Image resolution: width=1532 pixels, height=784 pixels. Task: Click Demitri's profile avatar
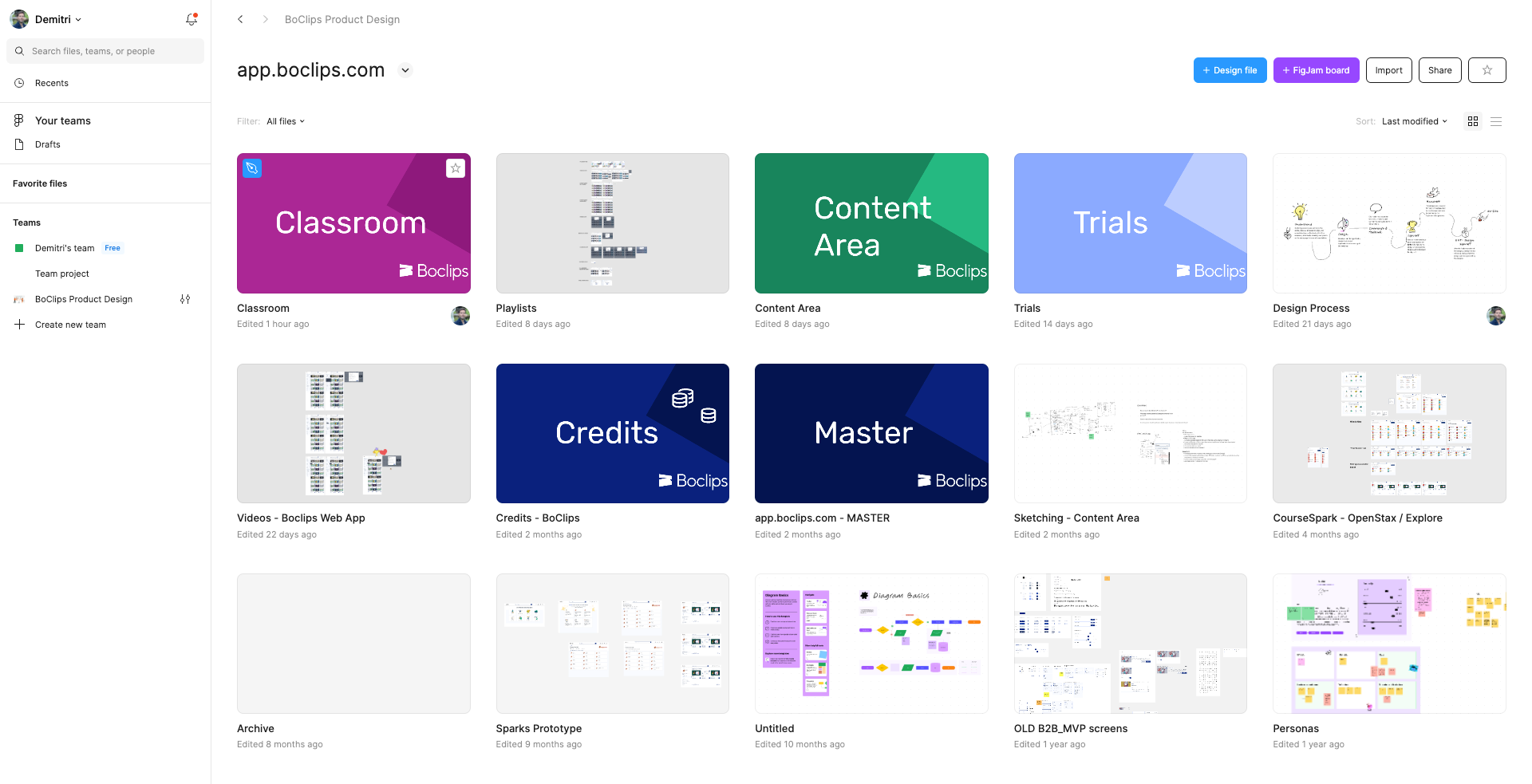click(19, 19)
